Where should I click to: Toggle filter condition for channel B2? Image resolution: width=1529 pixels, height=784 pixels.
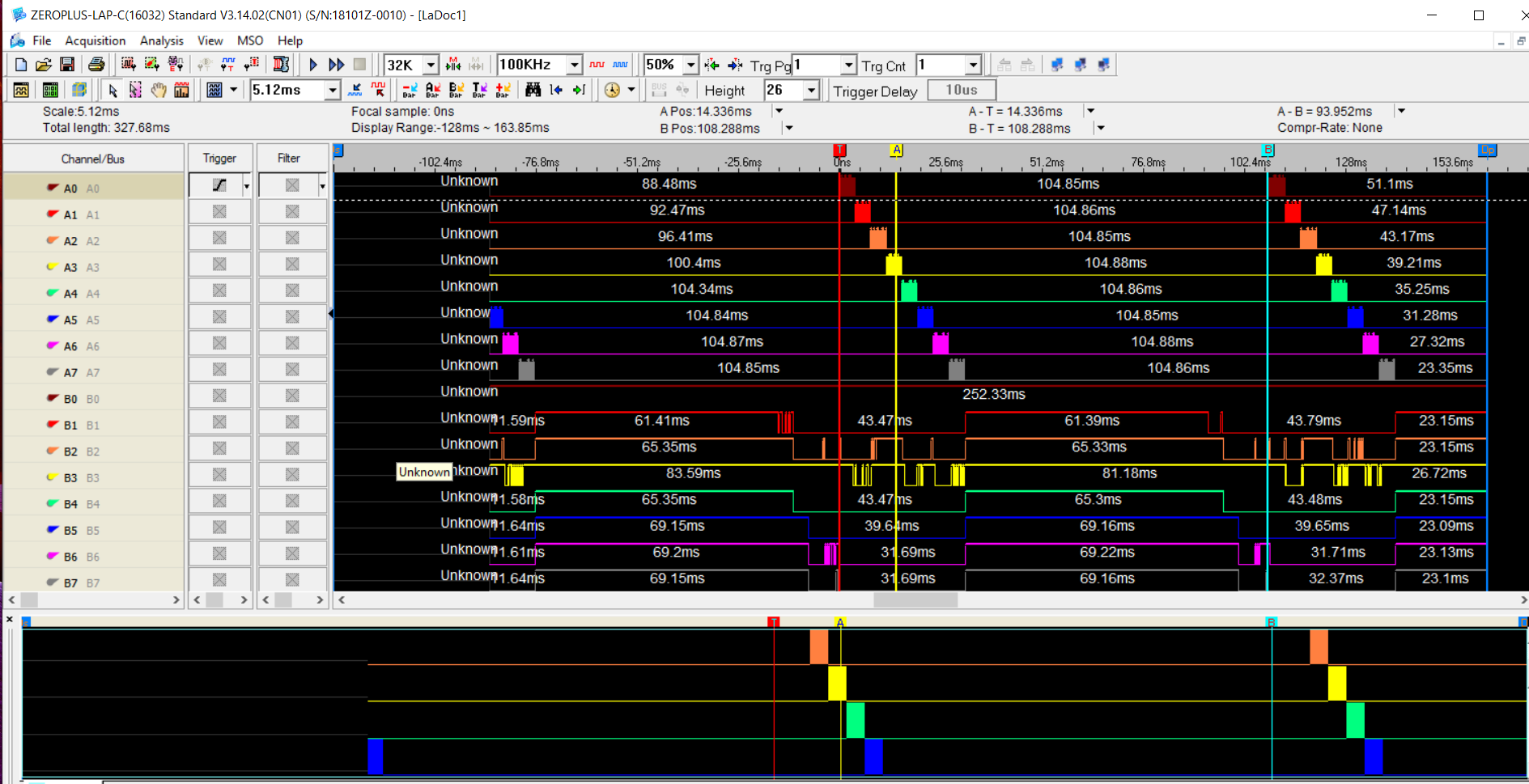[292, 448]
